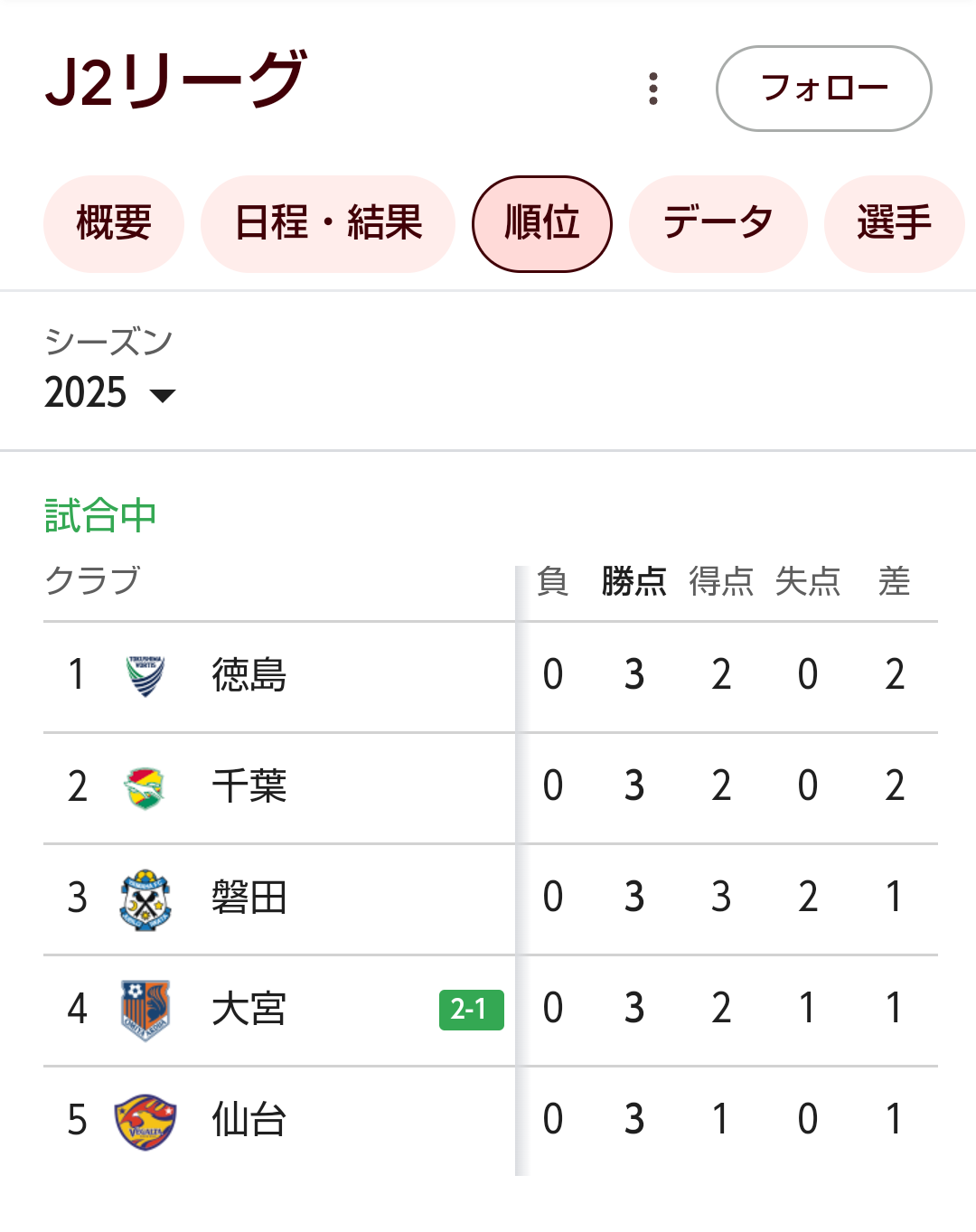Click the Omiya Ardija club crest
Viewport: 976px width, 1232px height.
[145, 1010]
